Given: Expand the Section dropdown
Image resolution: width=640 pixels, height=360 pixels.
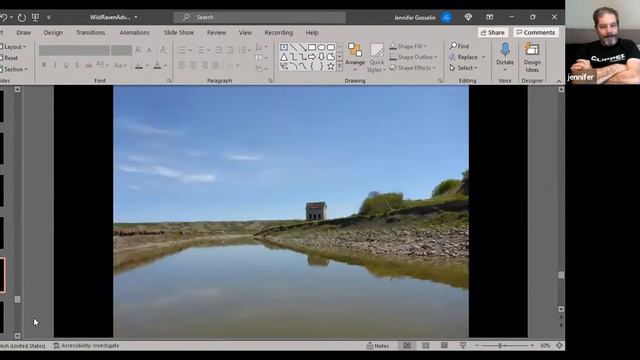Looking at the screenshot, I should [14, 69].
